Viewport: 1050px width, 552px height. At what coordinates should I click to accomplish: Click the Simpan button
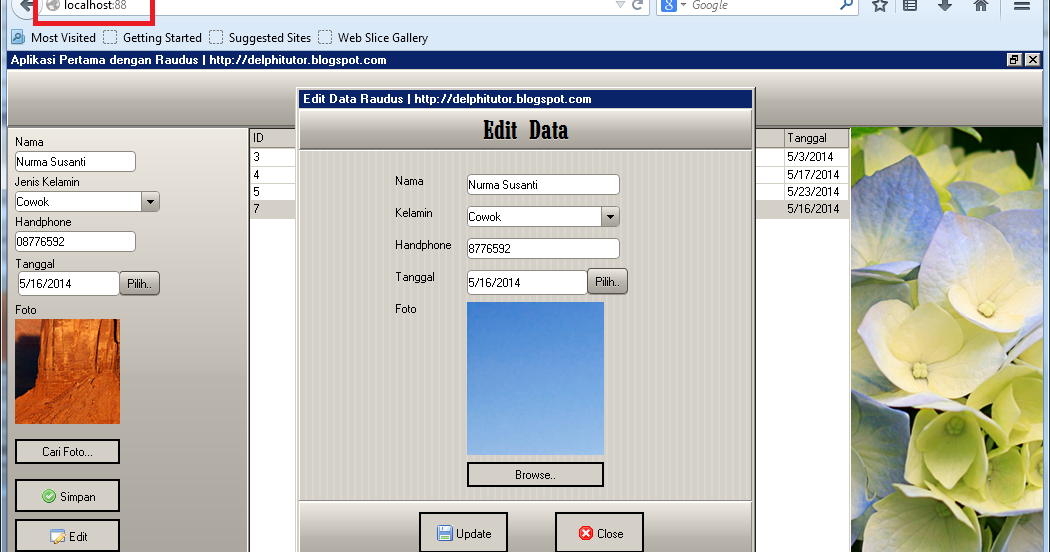(68, 496)
